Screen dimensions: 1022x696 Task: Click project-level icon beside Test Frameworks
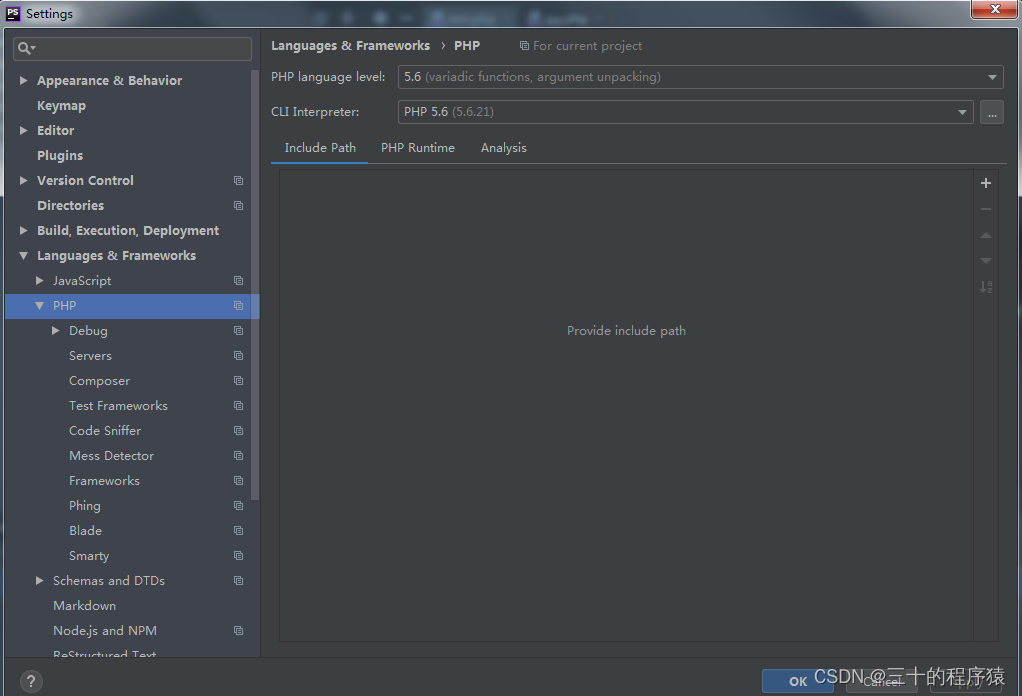(x=239, y=405)
